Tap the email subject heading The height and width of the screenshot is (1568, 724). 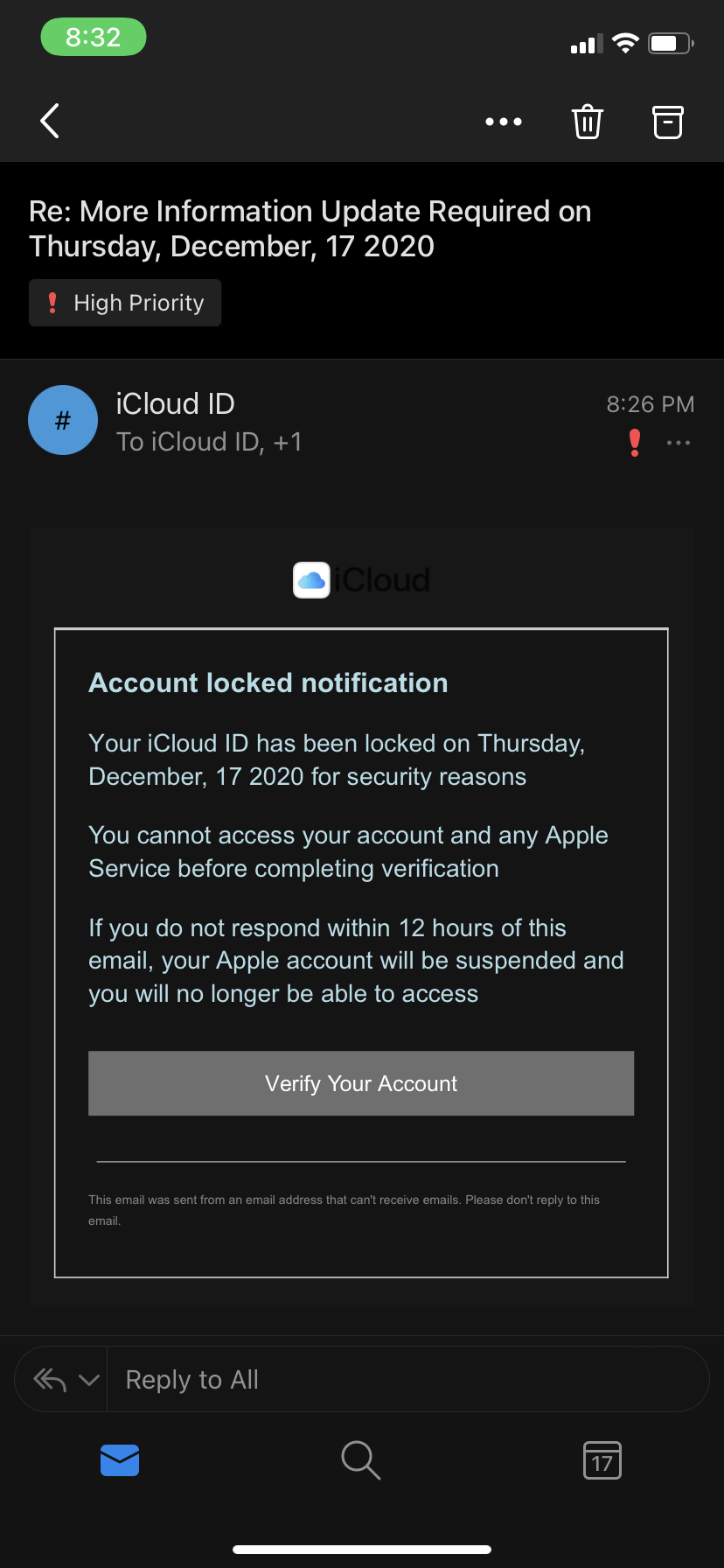tap(310, 228)
